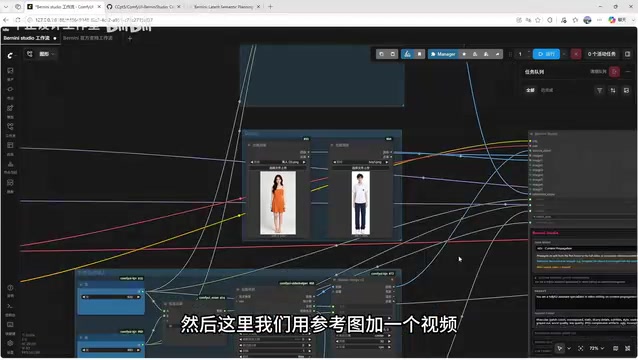Click the blue active icon left of the stop square
Screen dimensions: 638x360
[x=407, y=54]
